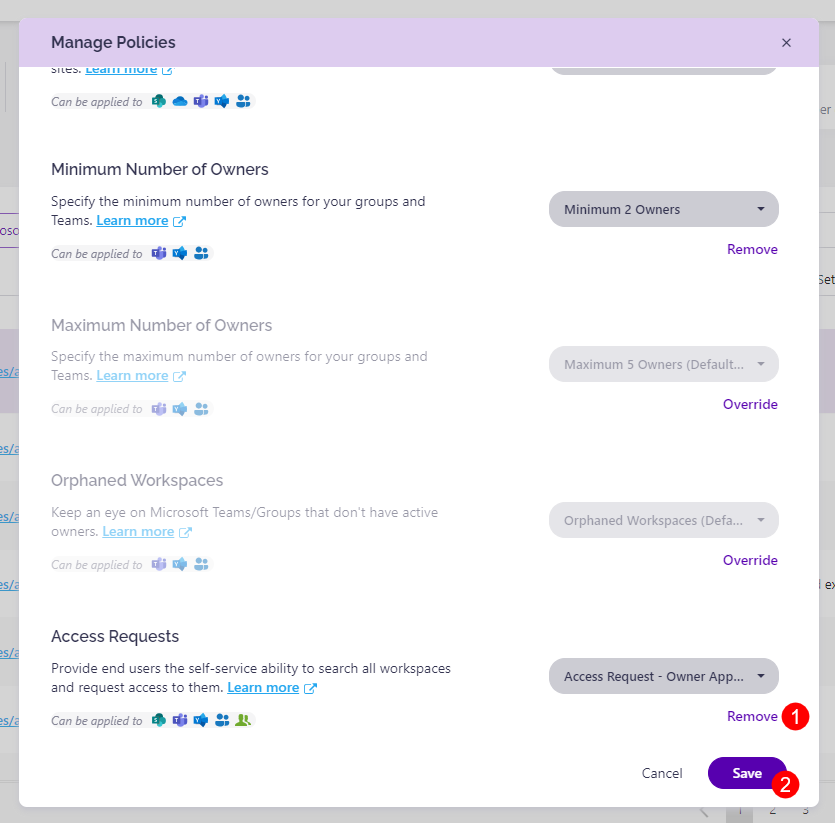Click the green security group icon under Access Requests
The width and height of the screenshot is (835, 823).
242,720
